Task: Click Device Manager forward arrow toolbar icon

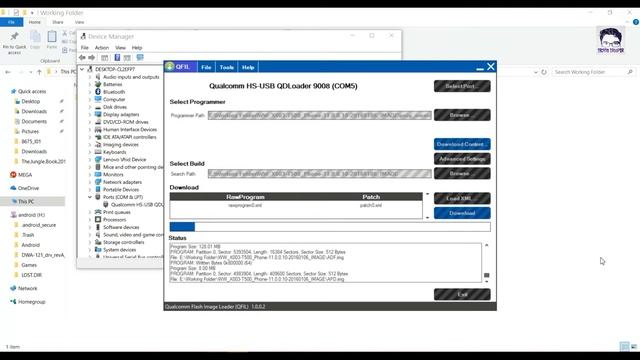Action: coord(91,58)
